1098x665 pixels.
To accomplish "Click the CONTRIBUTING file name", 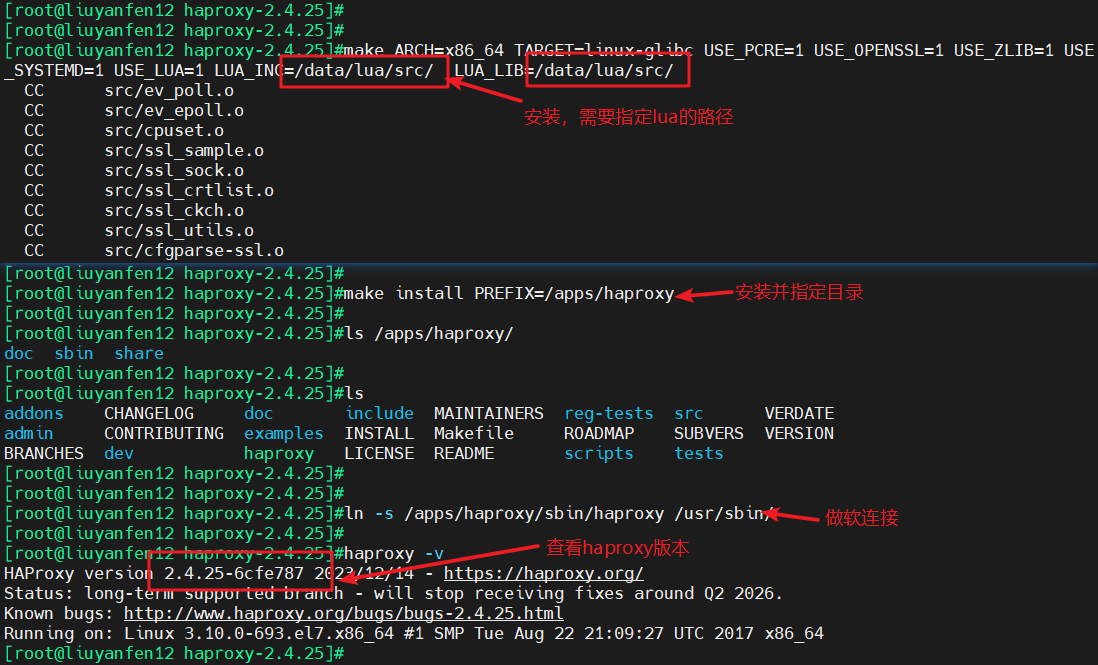I will [164, 433].
